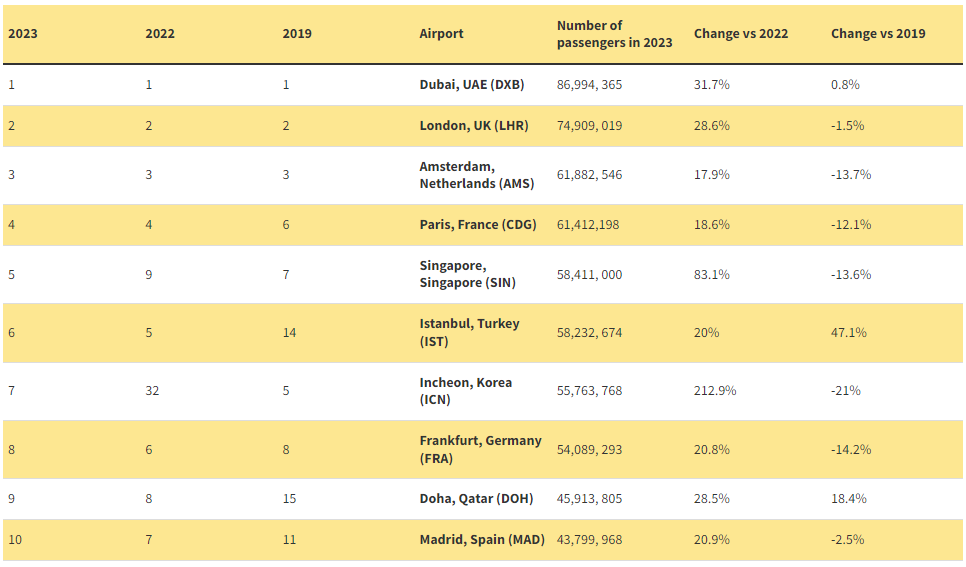Click the 2022 rank '32' for Incheon
This screenshot has height=567, width=966.
pyautogui.click(x=152, y=391)
